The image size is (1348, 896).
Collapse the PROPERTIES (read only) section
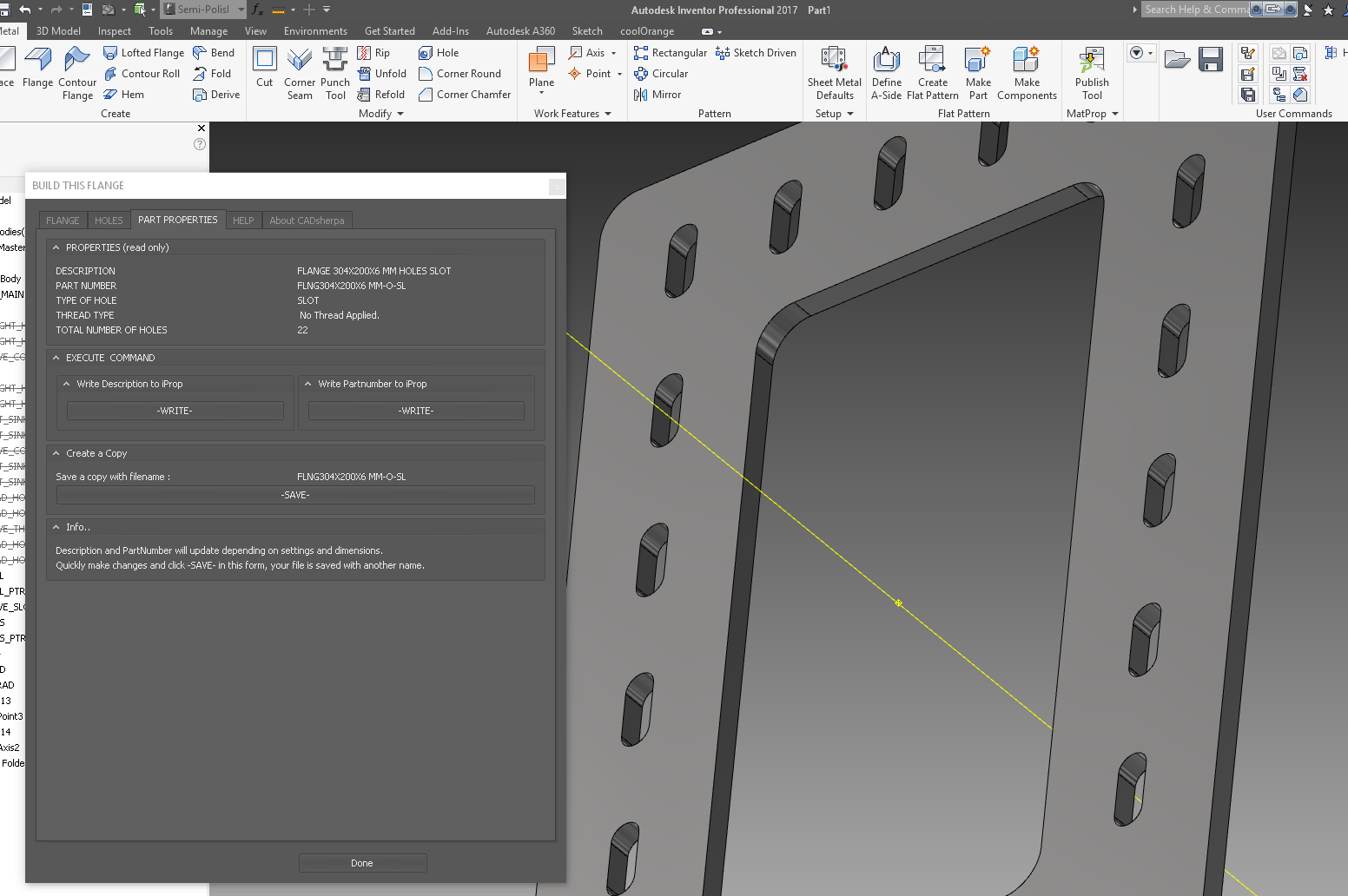coord(56,247)
